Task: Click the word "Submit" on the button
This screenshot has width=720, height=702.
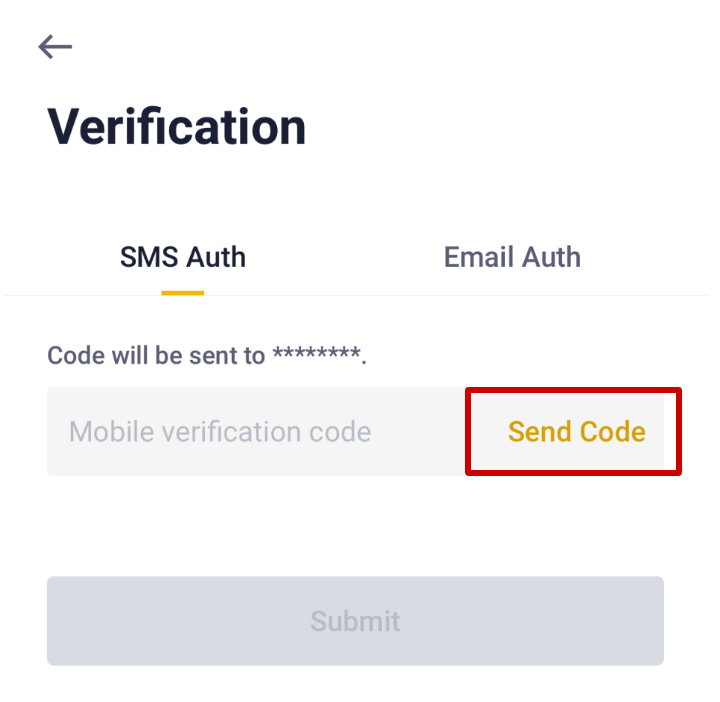Action: (x=355, y=621)
